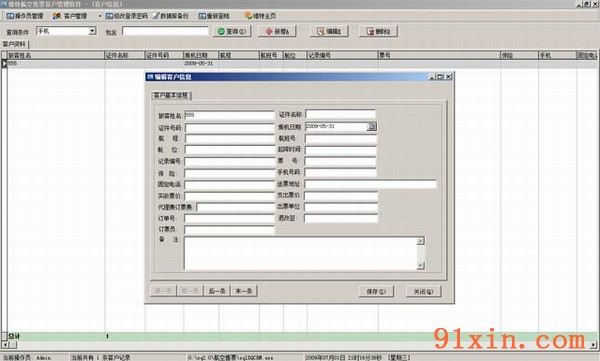Click the 备注 remarks scrollbar down arrow
The height and width of the screenshot is (361, 600).
421,265
